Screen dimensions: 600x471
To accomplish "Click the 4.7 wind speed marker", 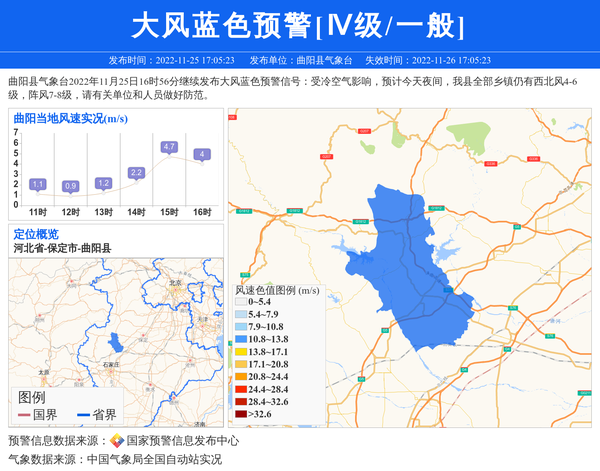I will pos(169,147).
